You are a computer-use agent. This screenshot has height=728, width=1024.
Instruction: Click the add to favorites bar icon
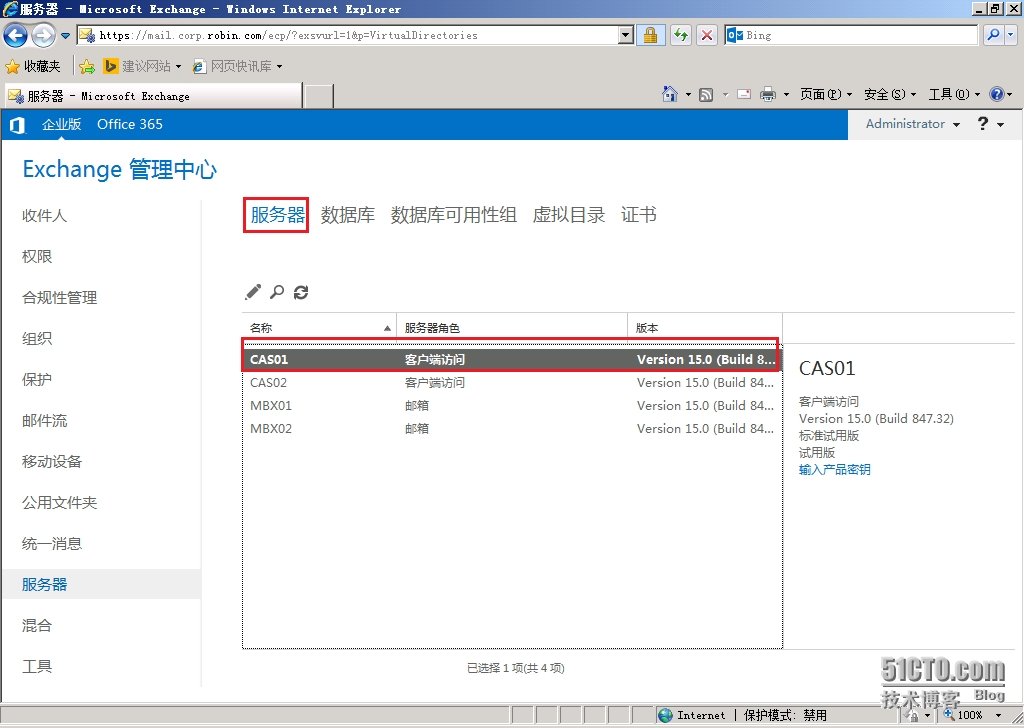pyautogui.click(x=87, y=66)
